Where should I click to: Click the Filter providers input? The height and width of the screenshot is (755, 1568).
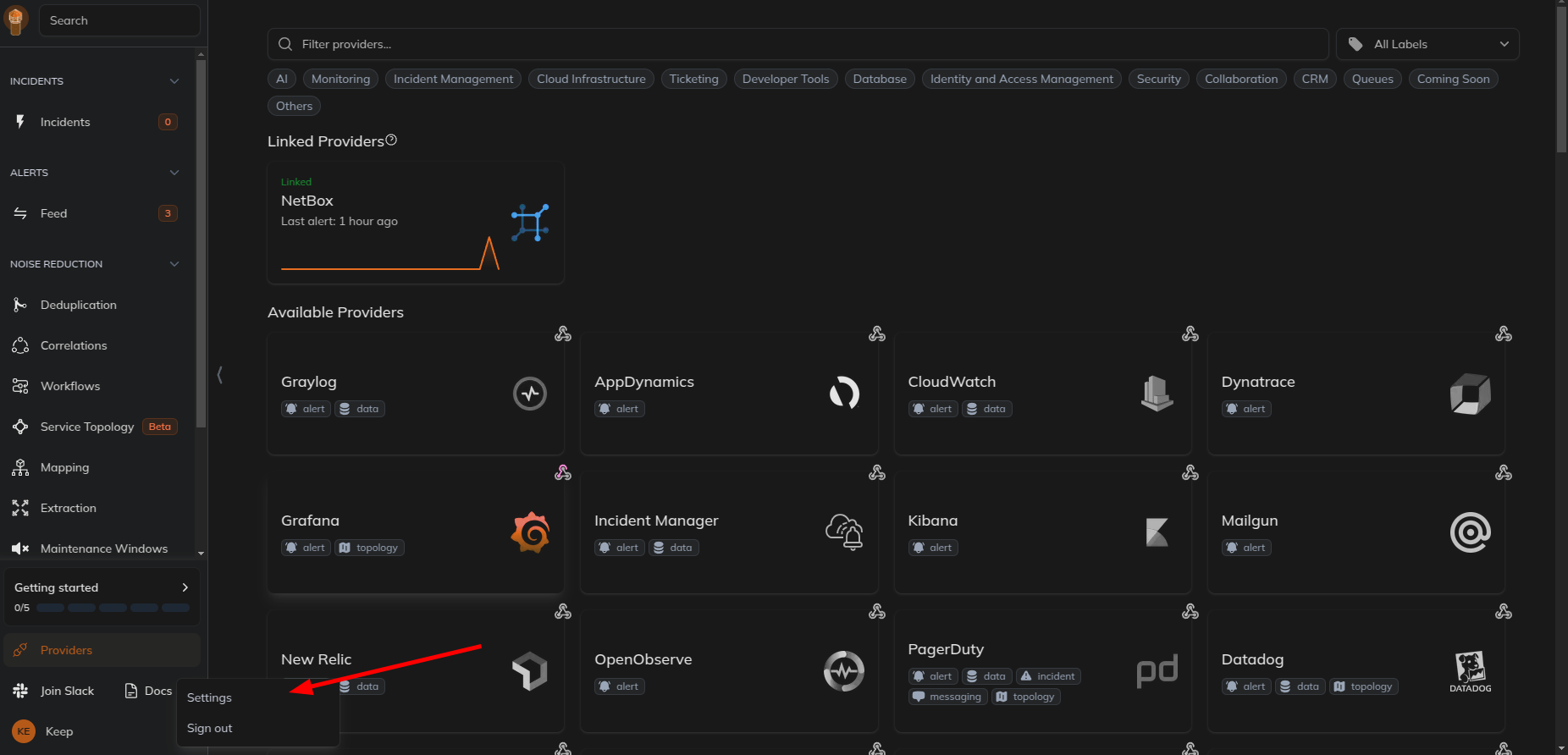tap(798, 44)
